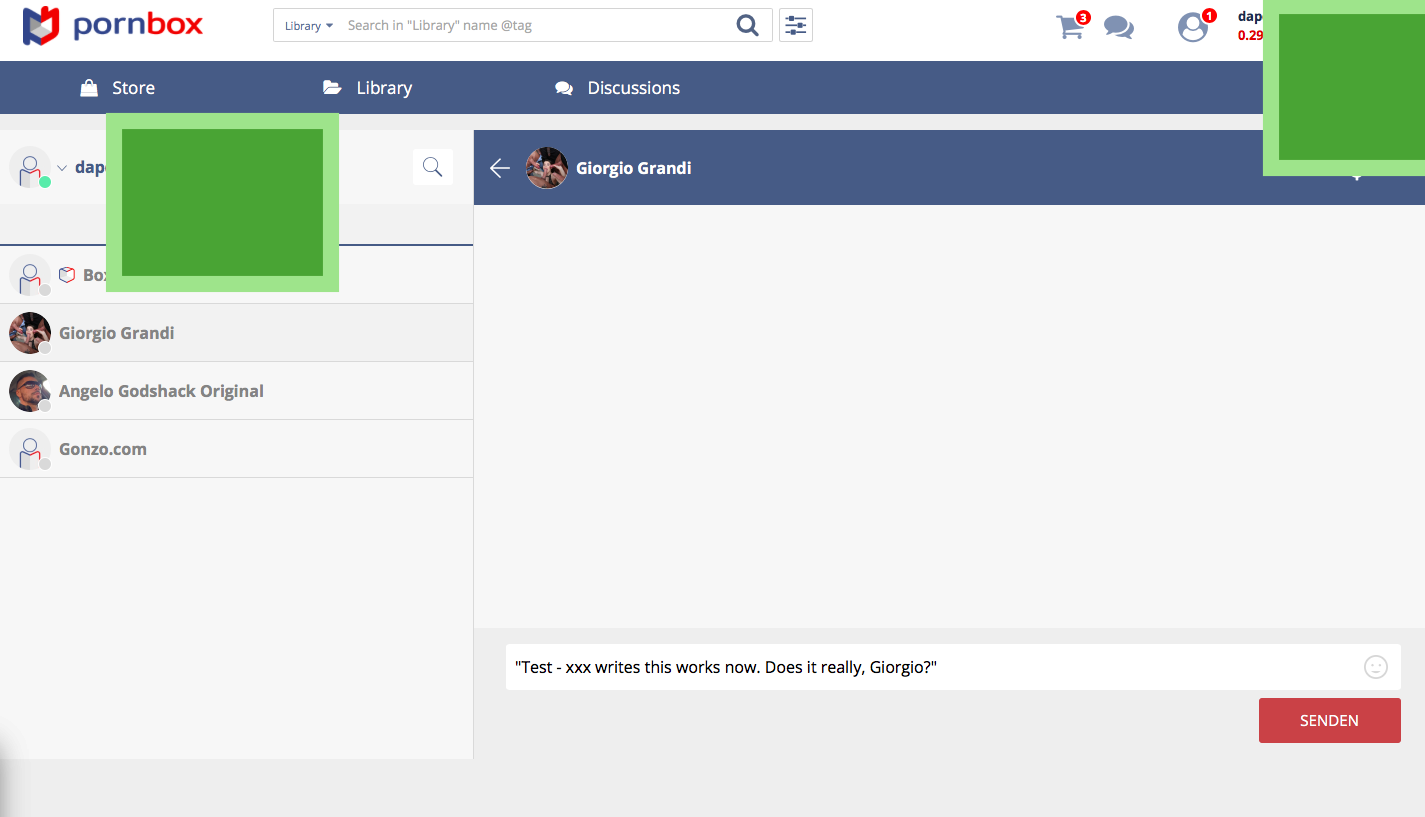Screen dimensions: 1425x817
Task: Click Giorgio Grandi avatar in chat header
Action: (x=547, y=168)
